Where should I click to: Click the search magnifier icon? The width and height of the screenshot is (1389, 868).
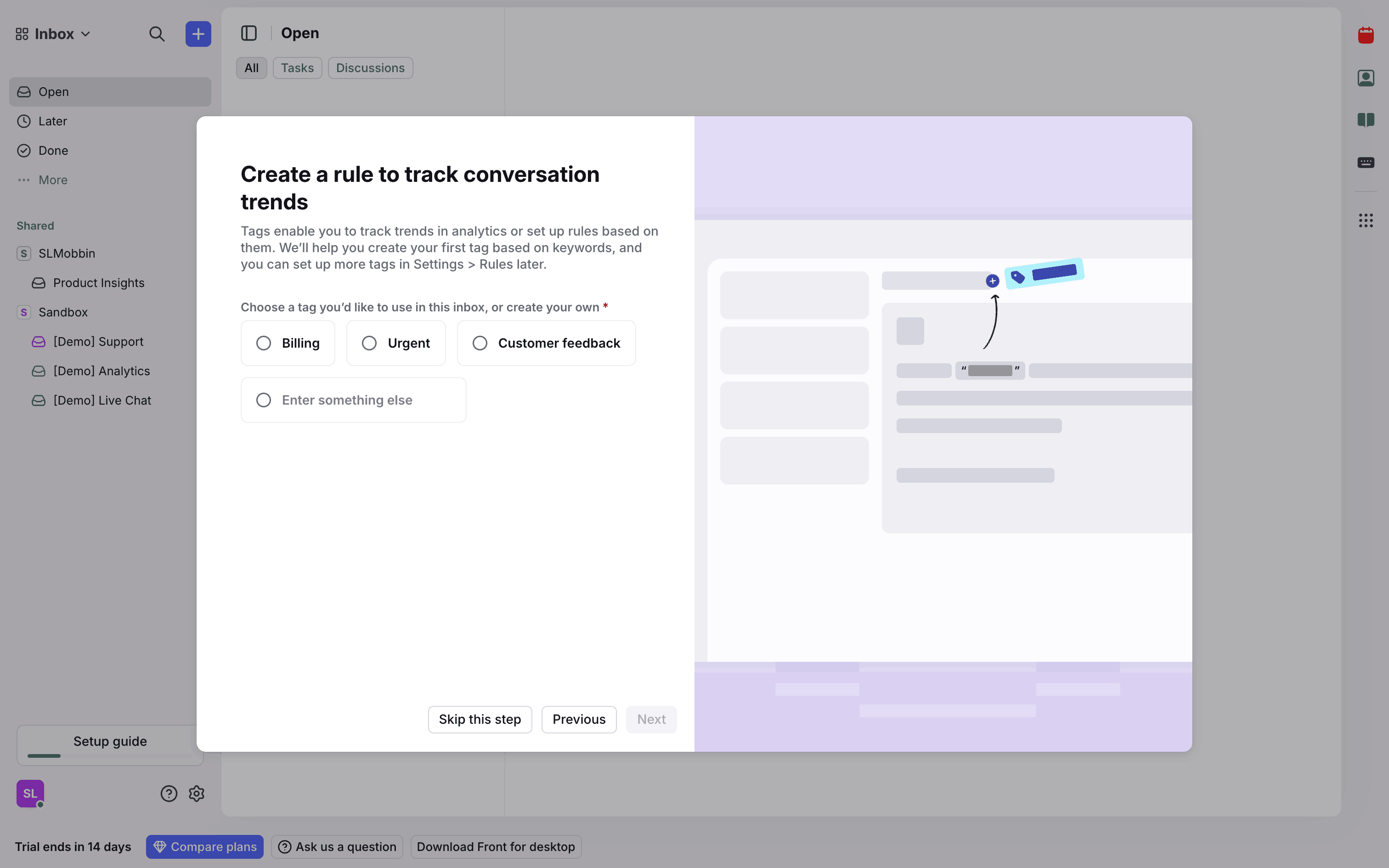coord(157,34)
